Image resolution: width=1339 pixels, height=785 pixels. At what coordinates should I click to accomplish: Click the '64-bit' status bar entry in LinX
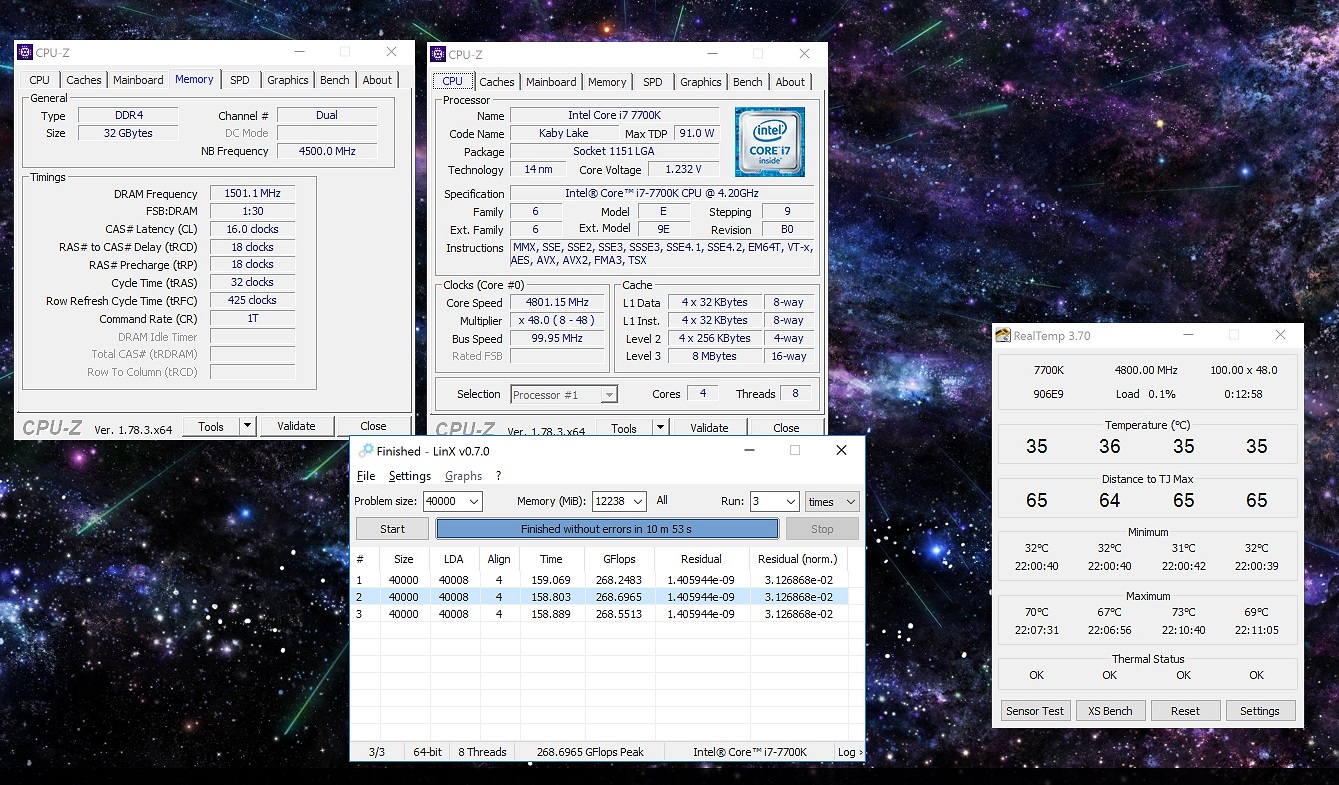tap(428, 752)
